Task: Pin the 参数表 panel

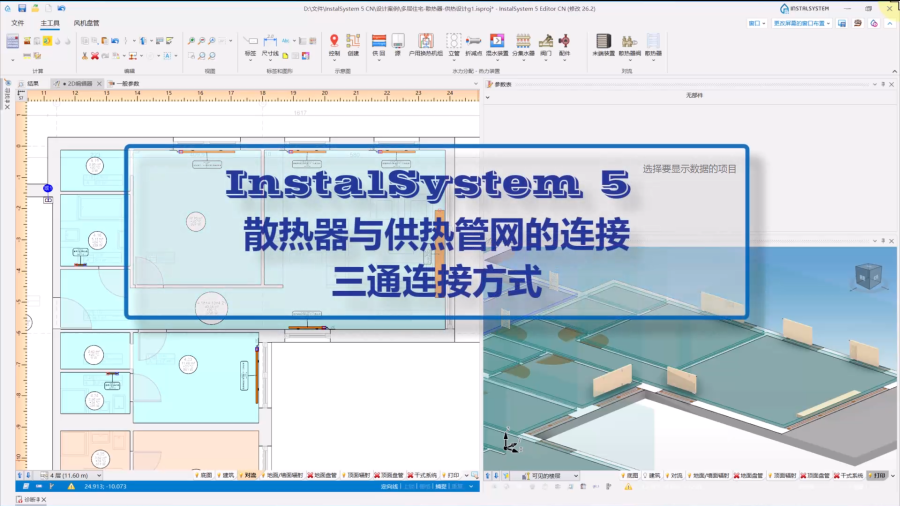Action: point(883,84)
